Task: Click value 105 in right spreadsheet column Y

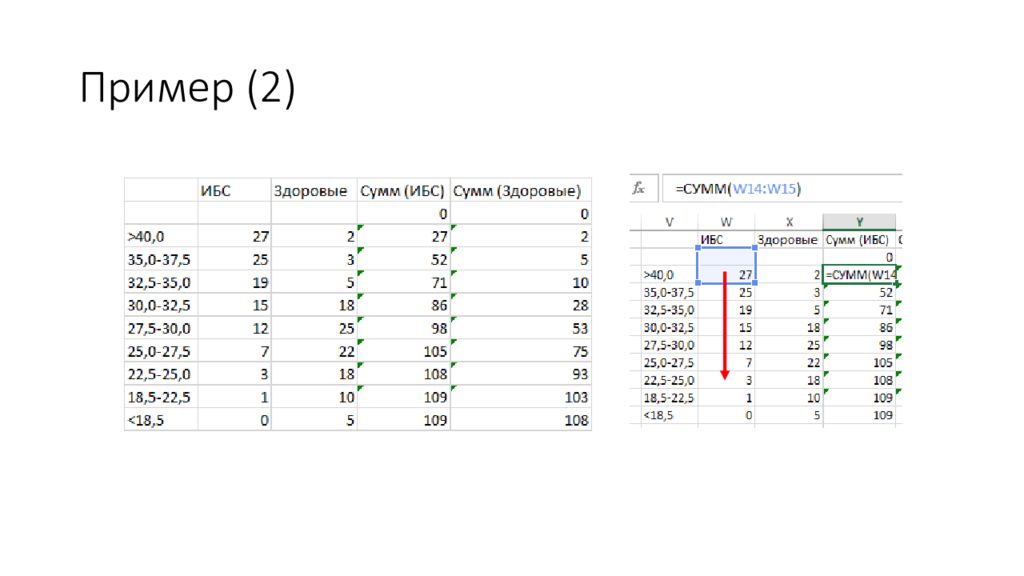Action: (x=880, y=362)
